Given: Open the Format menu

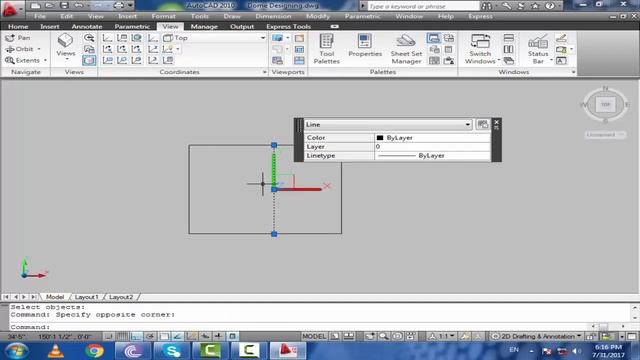Looking at the screenshot, I should coord(163,16).
